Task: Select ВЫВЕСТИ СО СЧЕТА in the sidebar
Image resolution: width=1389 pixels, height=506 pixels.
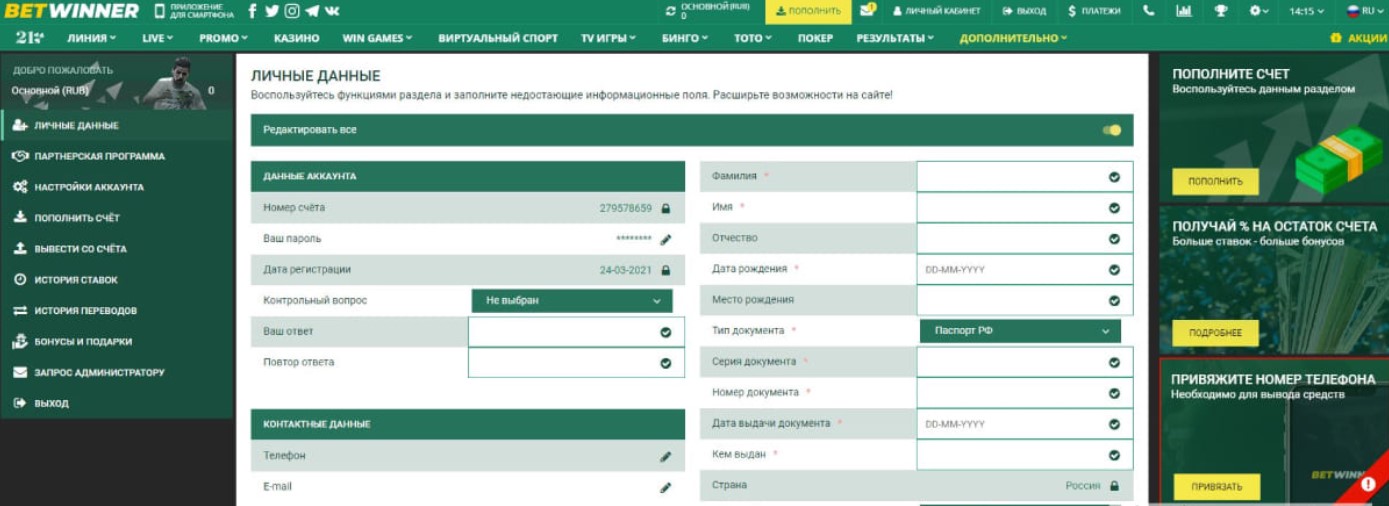Action: tap(117, 250)
